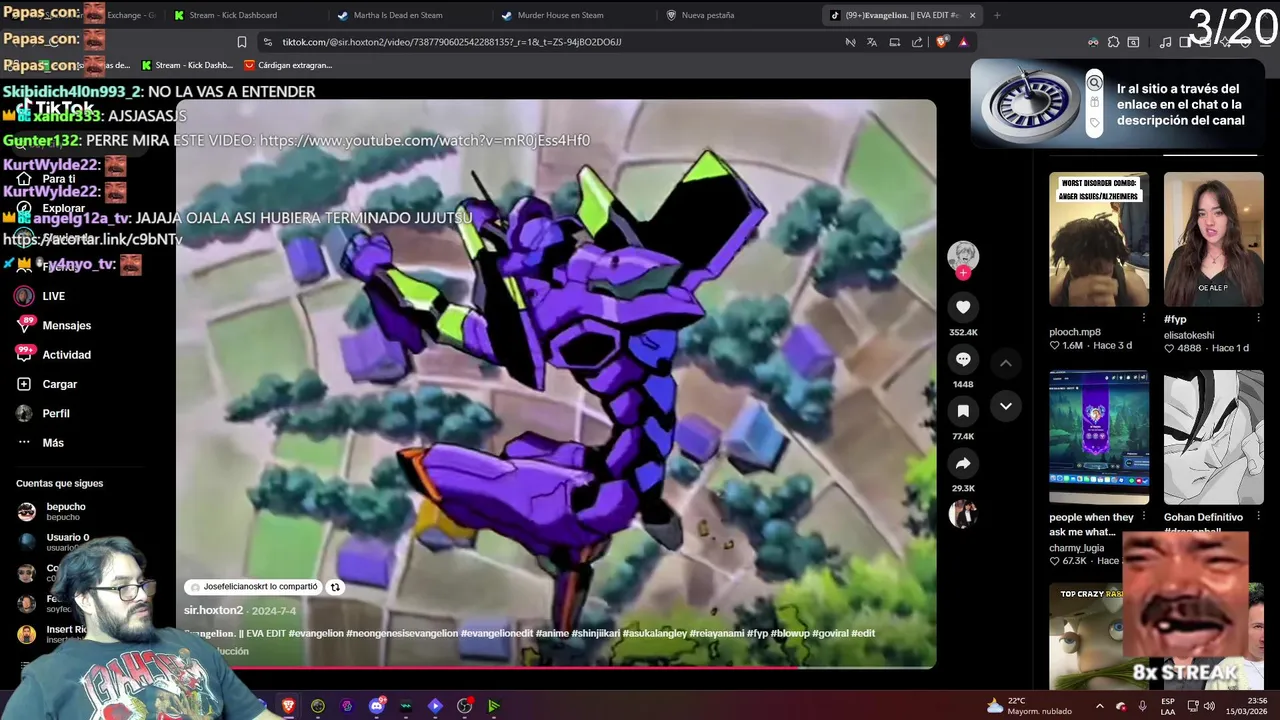Open sir.hoxton2 profile from the caption

coord(213,610)
